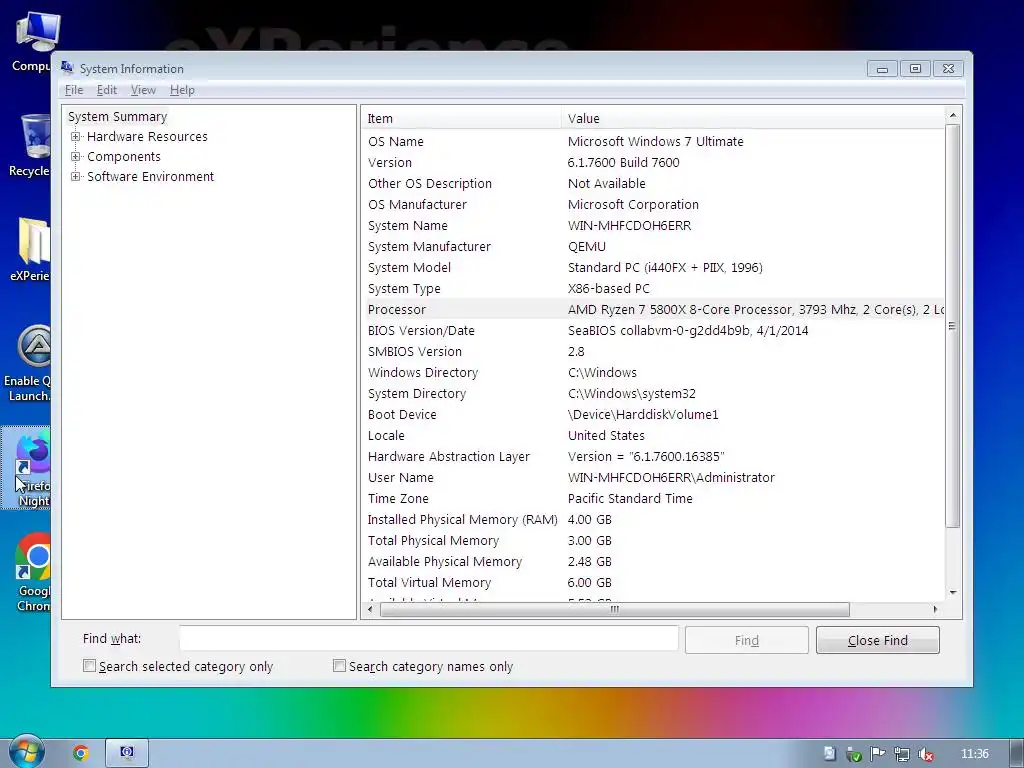The width and height of the screenshot is (1024, 768).
Task: Click the scroll down arrow
Action: (953, 593)
